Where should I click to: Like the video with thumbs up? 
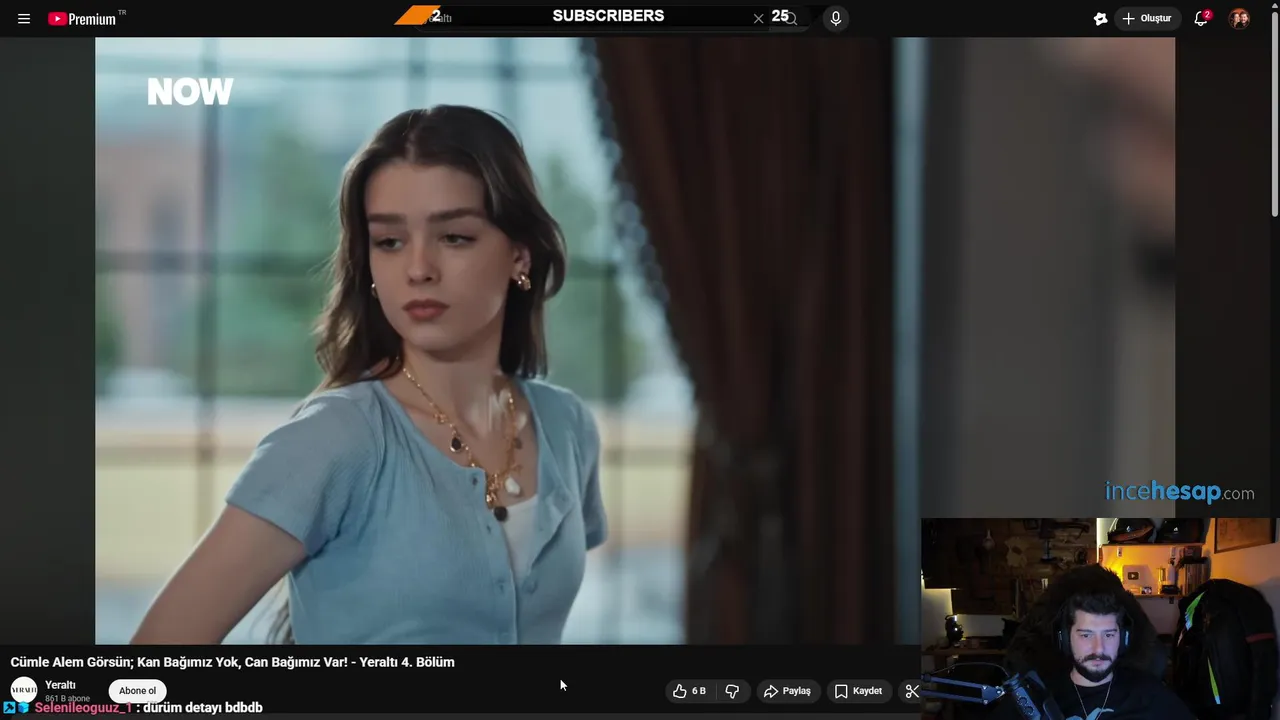[690, 691]
